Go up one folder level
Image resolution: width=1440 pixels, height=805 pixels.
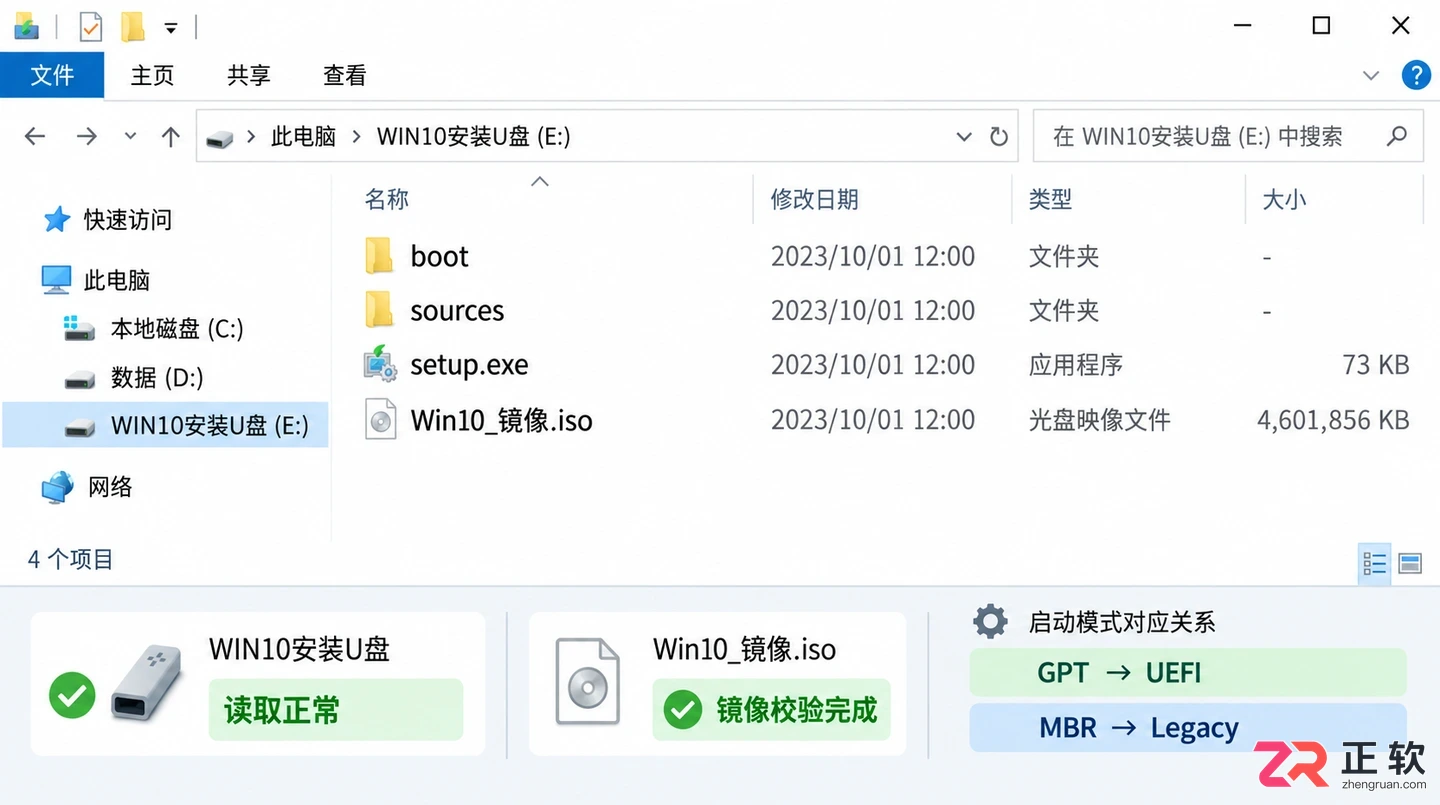click(x=171, y=136)
